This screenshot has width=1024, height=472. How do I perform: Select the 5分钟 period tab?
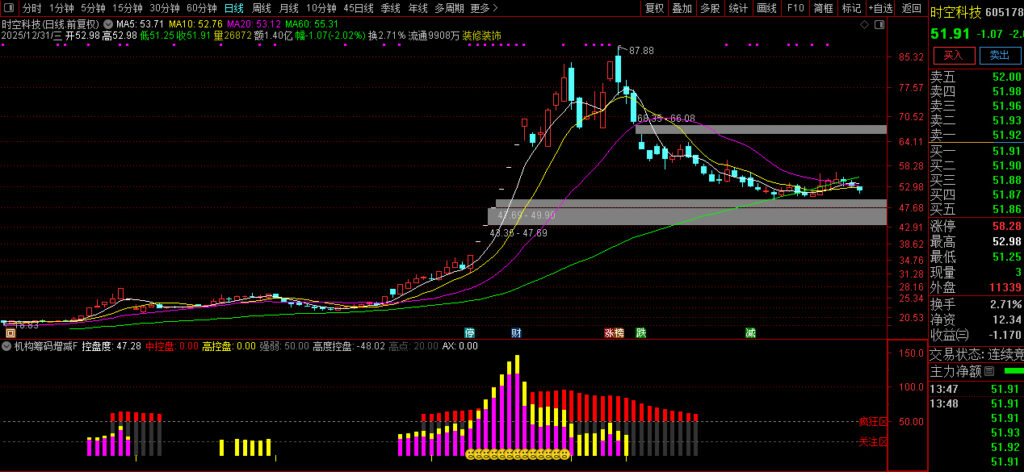[x=93, y=8]
